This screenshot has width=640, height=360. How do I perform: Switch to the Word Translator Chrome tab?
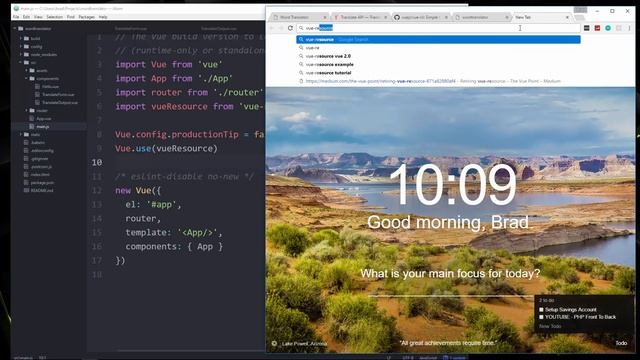point(298,17)
